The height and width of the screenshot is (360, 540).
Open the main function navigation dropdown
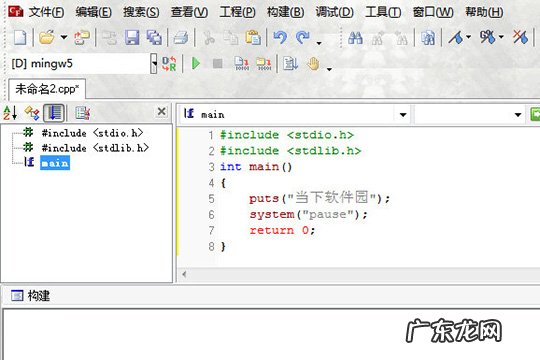(403, 114)
